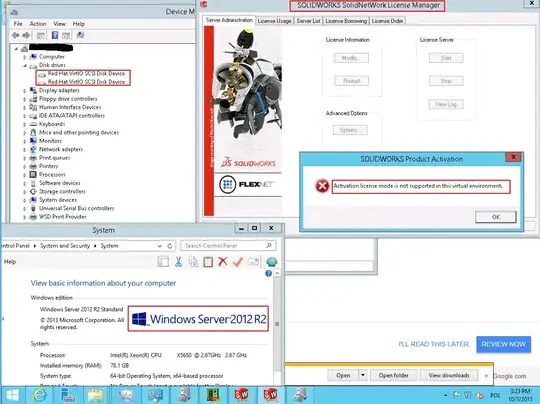Expand the Storage controllers node
This screenshot has width=540, height=404.
click(x=24, y=192)
